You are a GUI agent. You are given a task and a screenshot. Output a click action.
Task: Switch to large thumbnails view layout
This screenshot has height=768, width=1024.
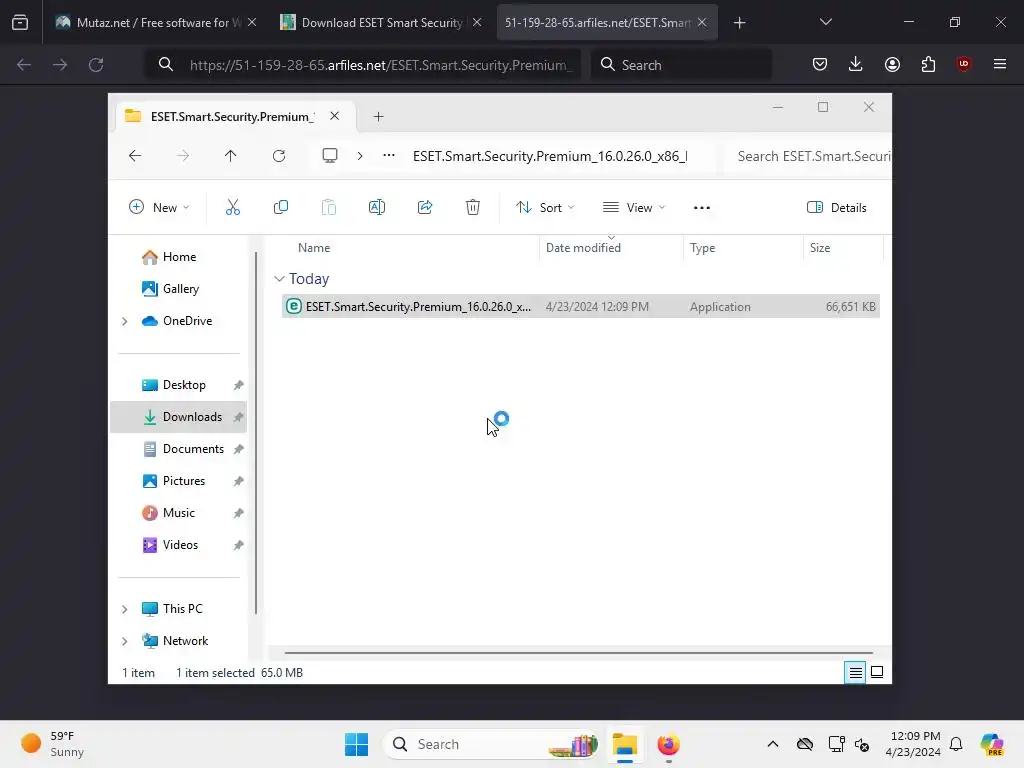pos(877,672)
